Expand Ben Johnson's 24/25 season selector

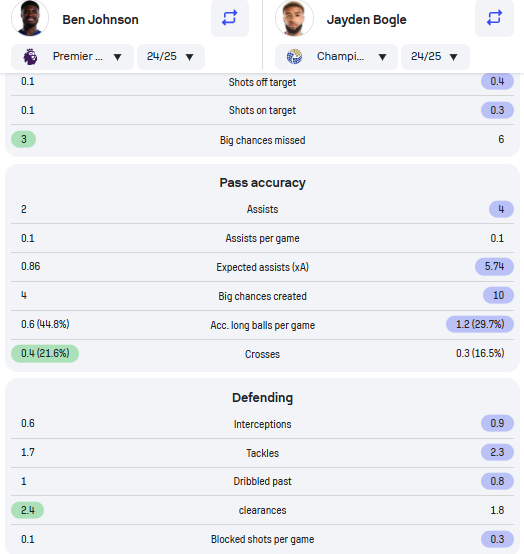pyautogui.click(x=171, y=57)
